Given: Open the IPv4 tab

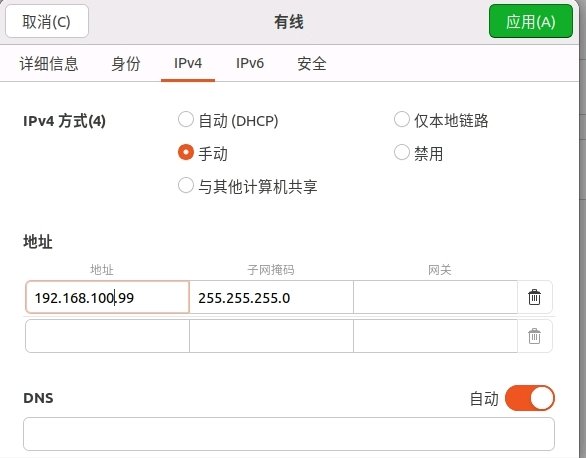Looking at the screenshot, I should coord(188,63).
